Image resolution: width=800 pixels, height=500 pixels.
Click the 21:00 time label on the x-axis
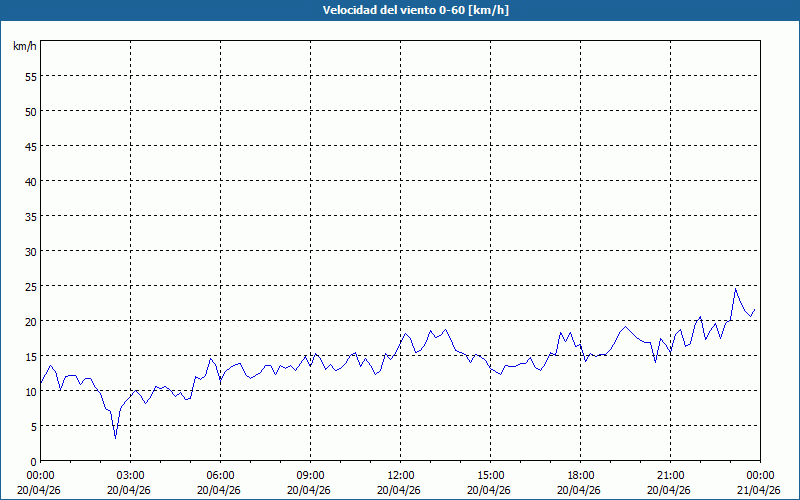click(670, 475)
